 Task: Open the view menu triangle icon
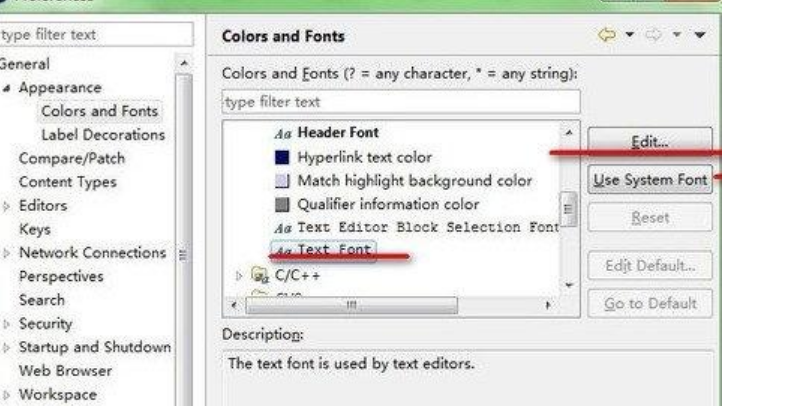click(701, 36)
